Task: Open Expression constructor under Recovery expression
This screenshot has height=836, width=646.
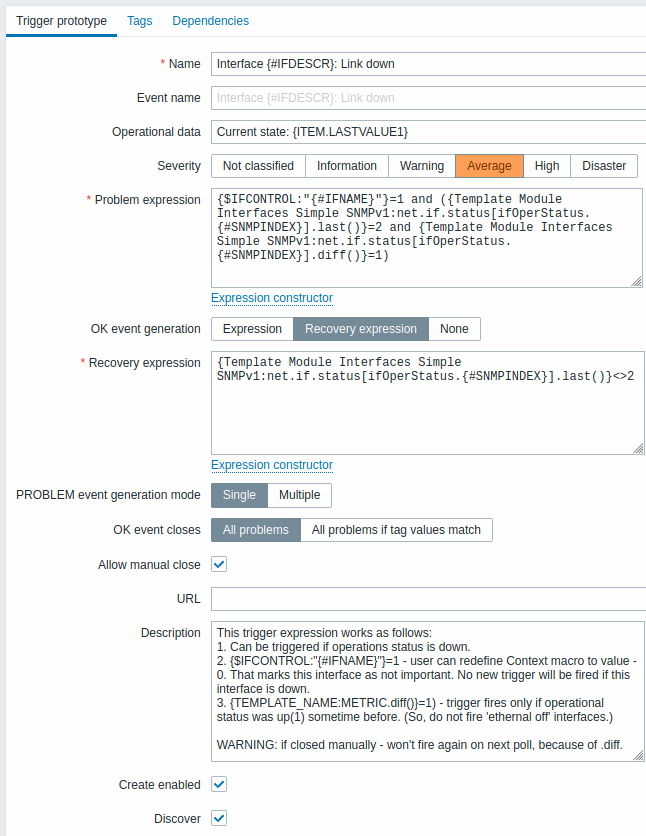Action: 272,465
